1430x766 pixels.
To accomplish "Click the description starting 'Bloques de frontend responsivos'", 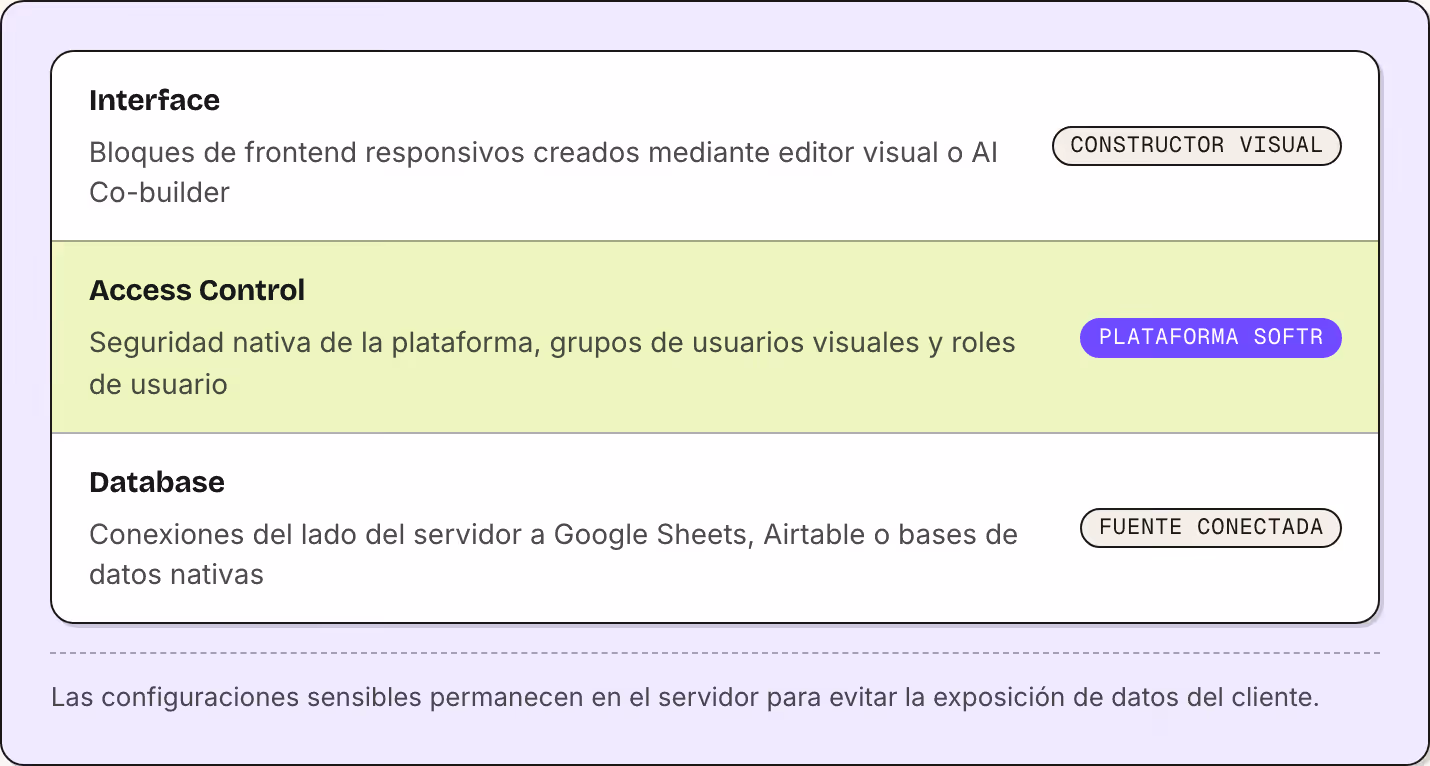I will (x=544, y=172).
